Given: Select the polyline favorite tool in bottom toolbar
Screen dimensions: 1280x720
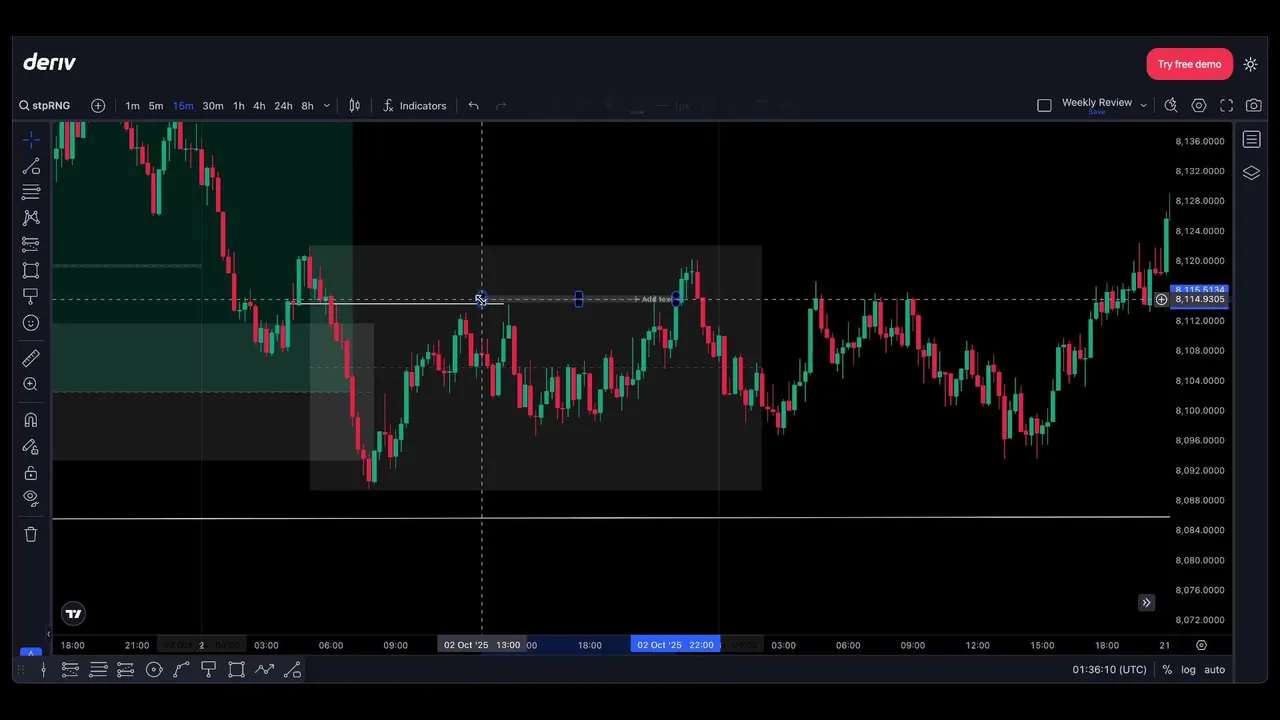Looking at the screenshot, I should 264,670.
